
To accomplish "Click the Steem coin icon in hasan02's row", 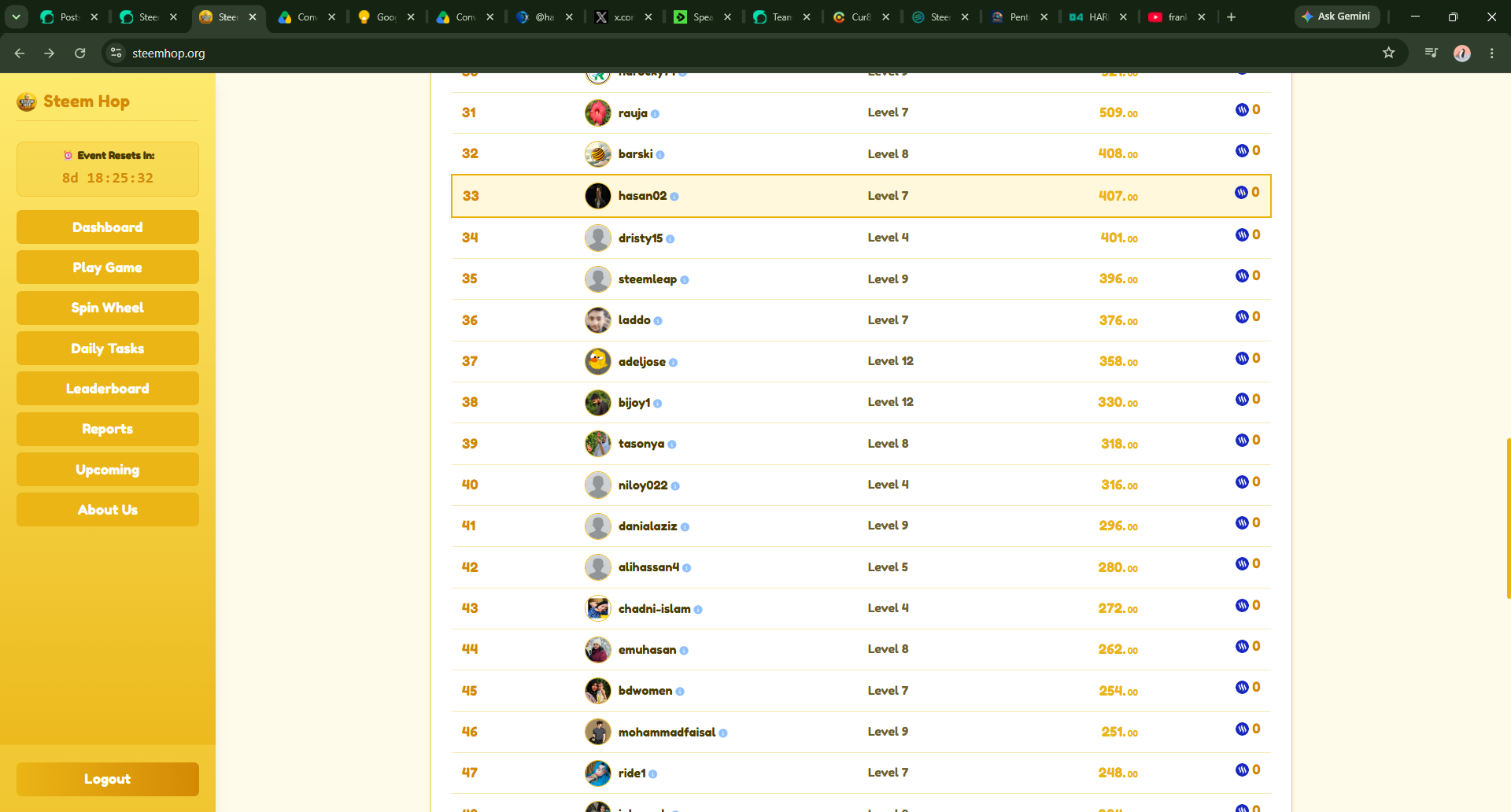I will click(x=1241, y=193).
